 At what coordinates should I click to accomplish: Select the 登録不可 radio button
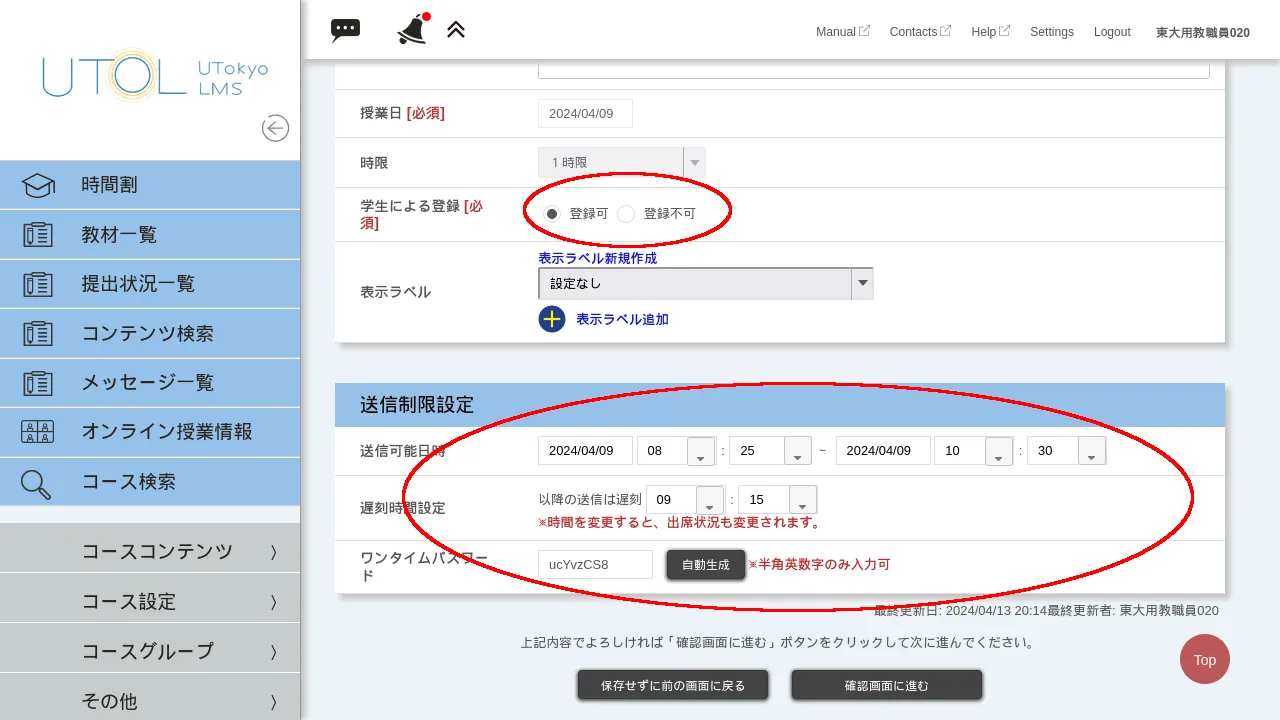point(626,213)
